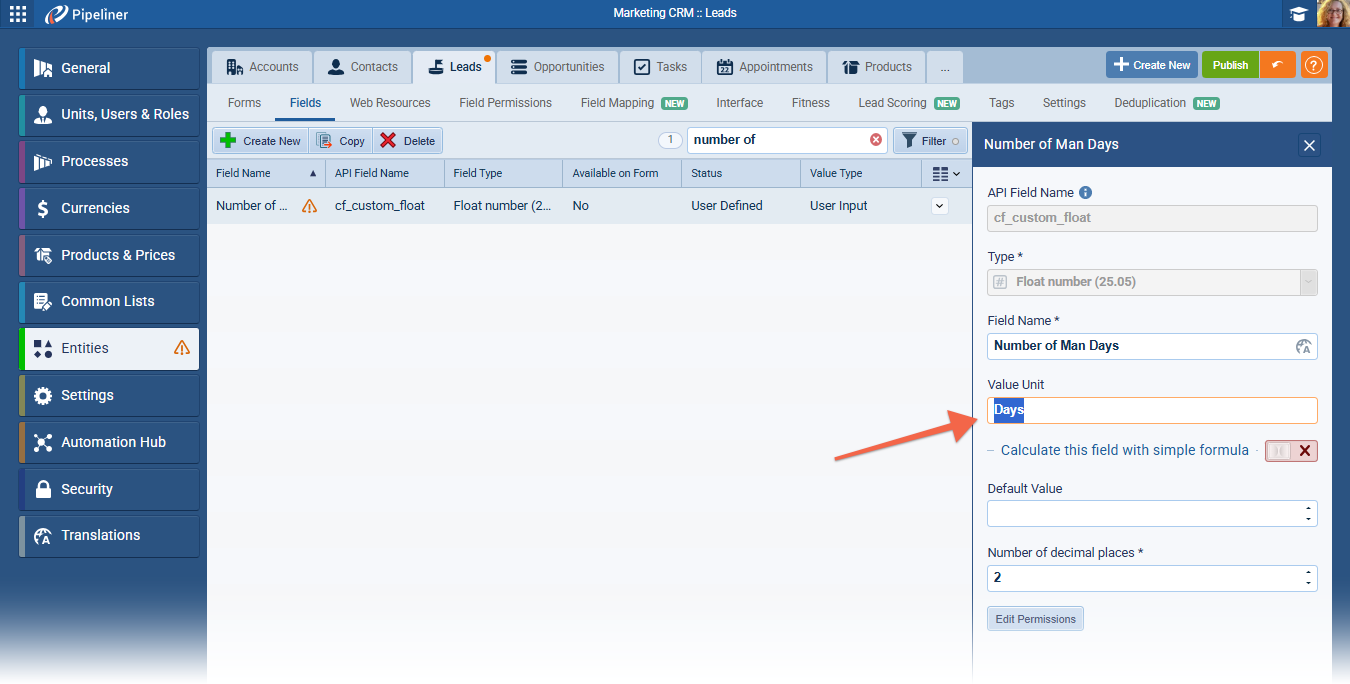Click the API Field Name info icon
Image resolution: width=1350 pixels, height=684 pixels.
coord(1085,193)
